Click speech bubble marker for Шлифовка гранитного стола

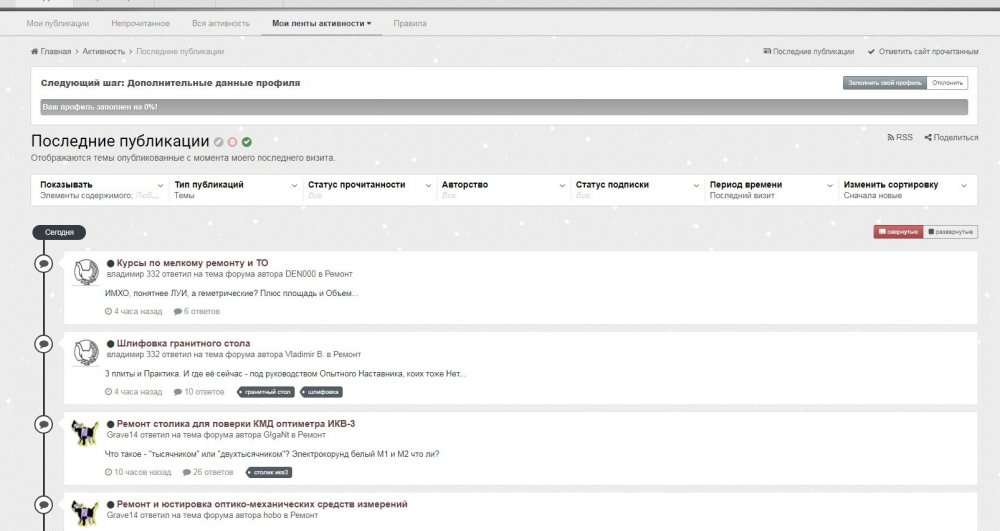coord(44,343)
